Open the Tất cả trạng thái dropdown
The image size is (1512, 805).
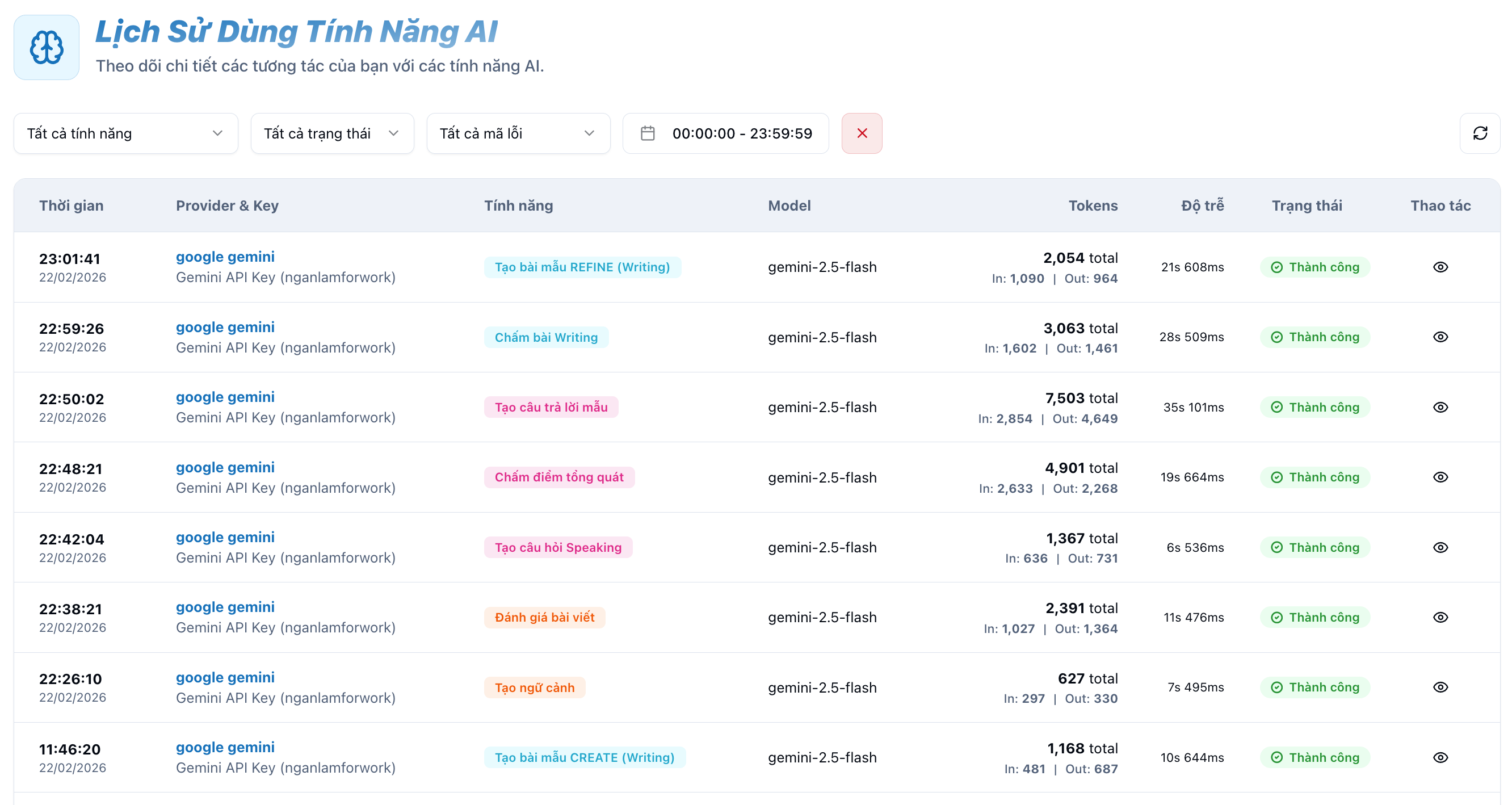tap(331, 133)
